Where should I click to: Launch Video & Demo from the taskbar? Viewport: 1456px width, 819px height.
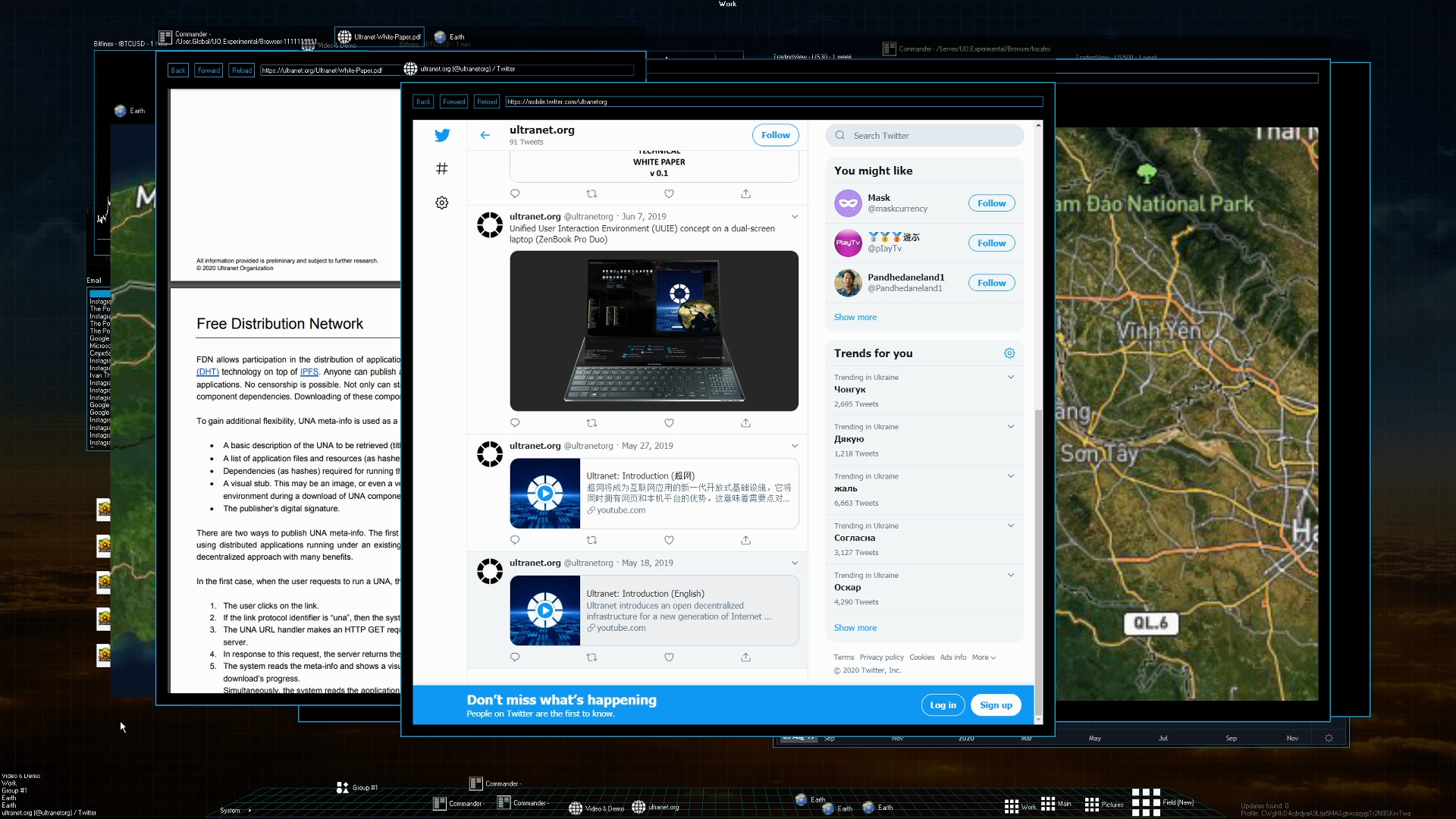[597, 808]
